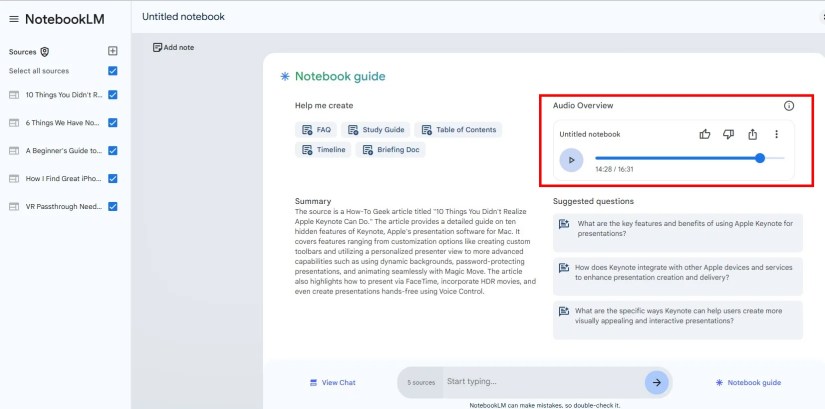The width and height of the screenshot is (825, 409).
Task: Generate a Timeline
Action: (323, 149)
